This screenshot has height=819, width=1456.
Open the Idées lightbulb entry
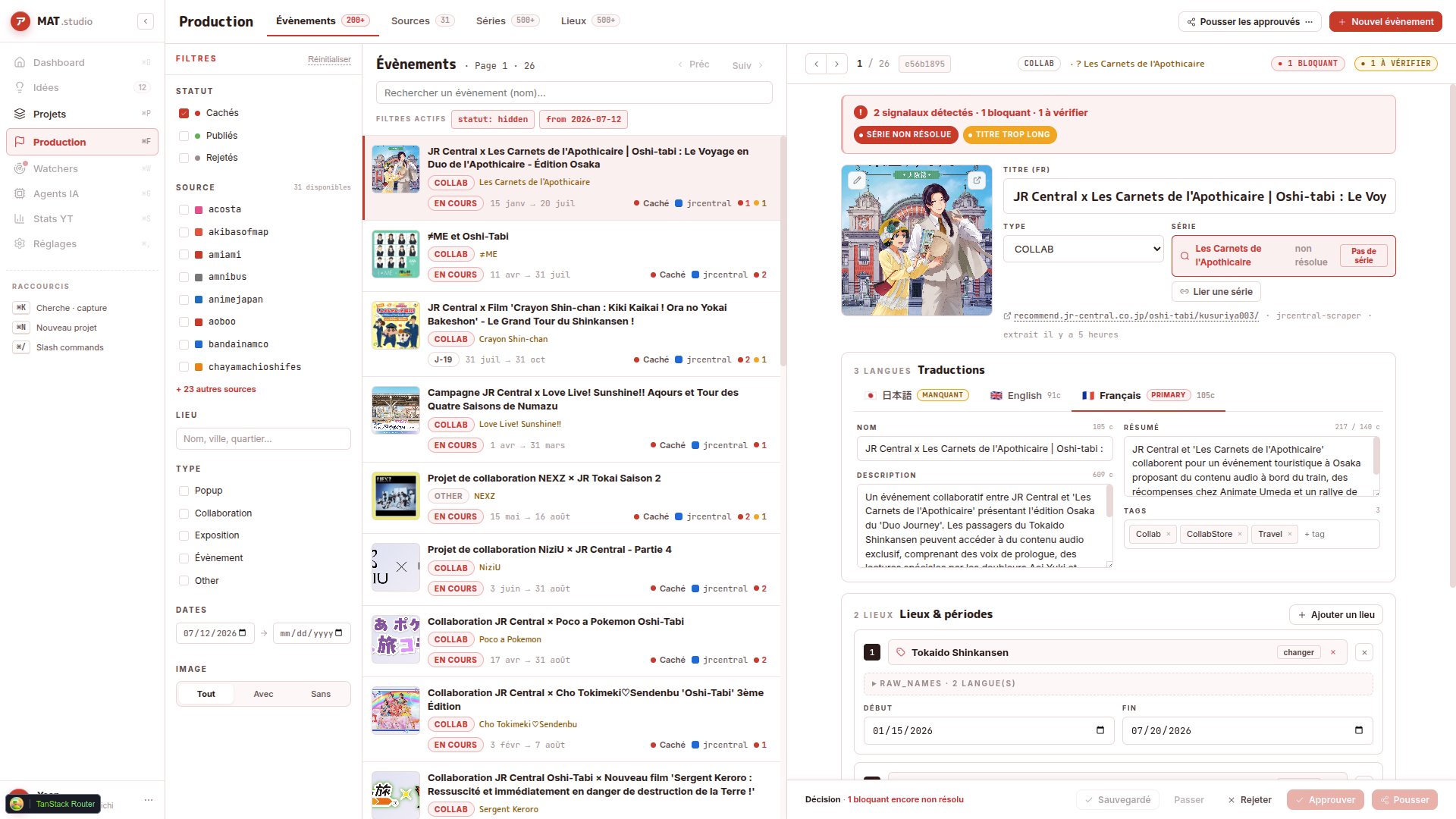click(20, 87)
